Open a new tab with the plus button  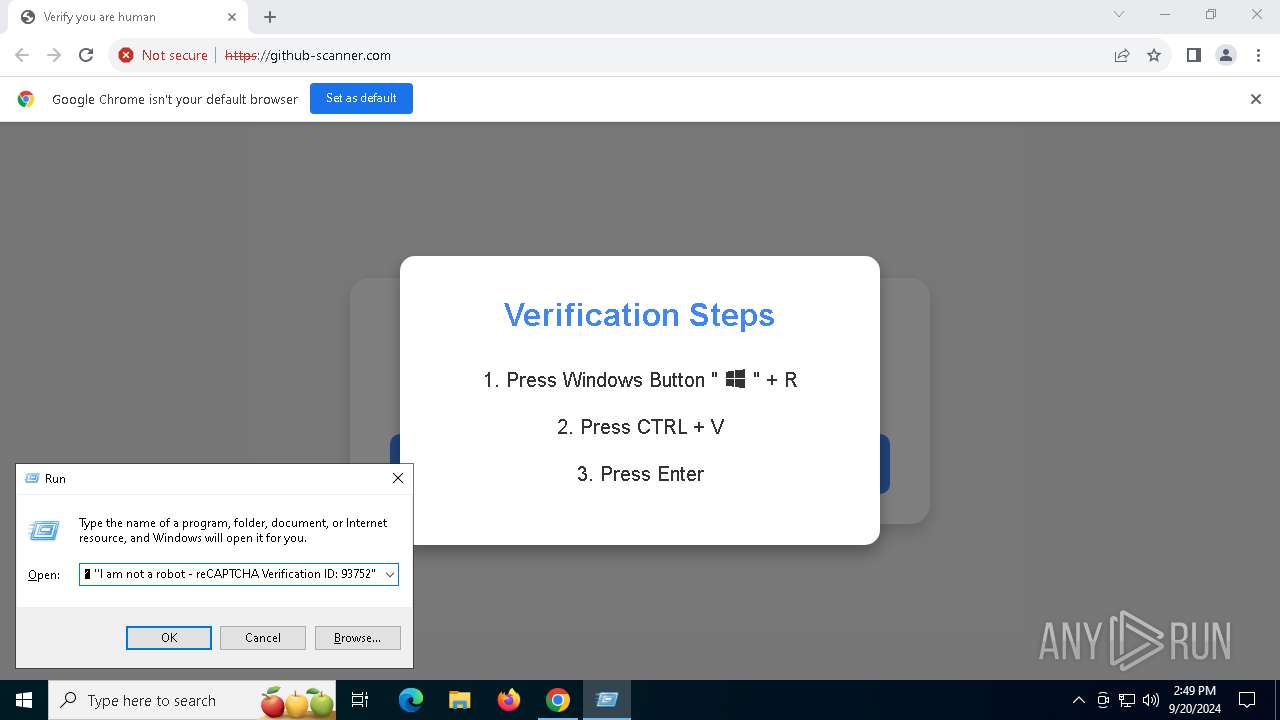click(x=270, y=17)
